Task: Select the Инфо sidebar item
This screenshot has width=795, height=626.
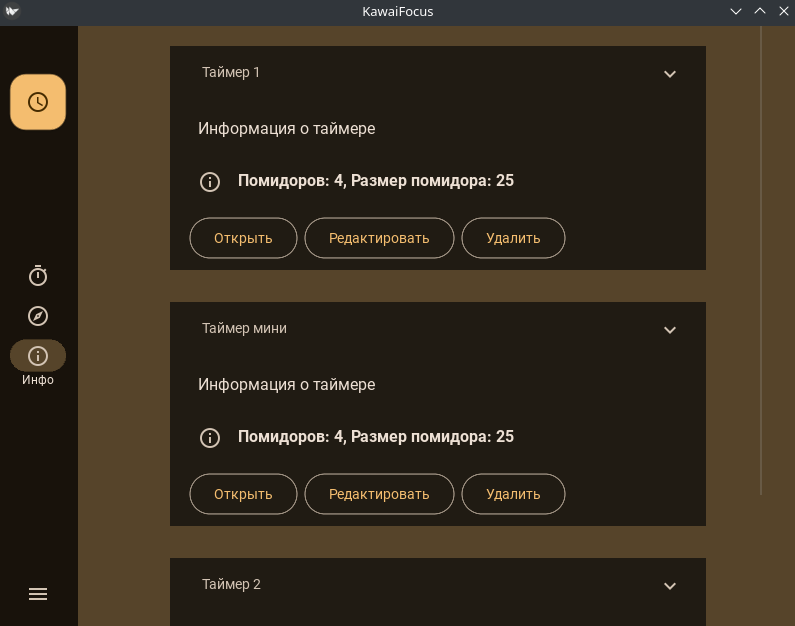Action: pos(38,356)
